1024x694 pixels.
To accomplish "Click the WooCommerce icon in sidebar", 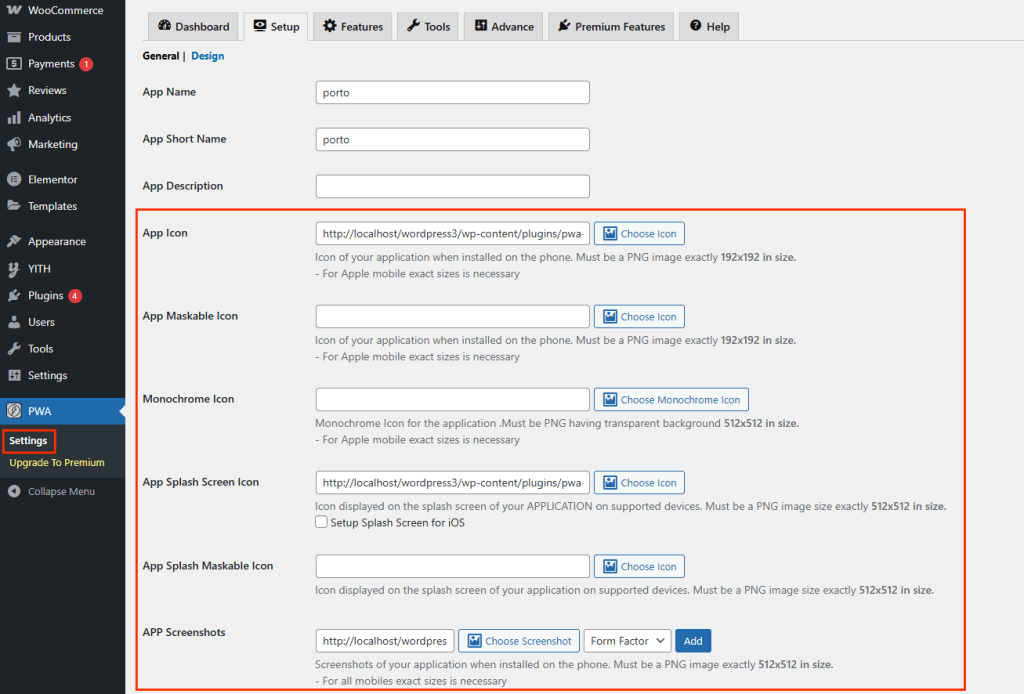I will point(14,10).
